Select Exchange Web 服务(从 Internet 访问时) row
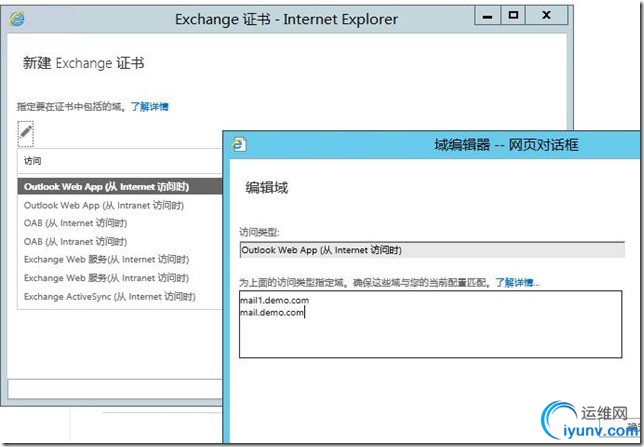This screenshot has height=447, width=644. (120, 260)
